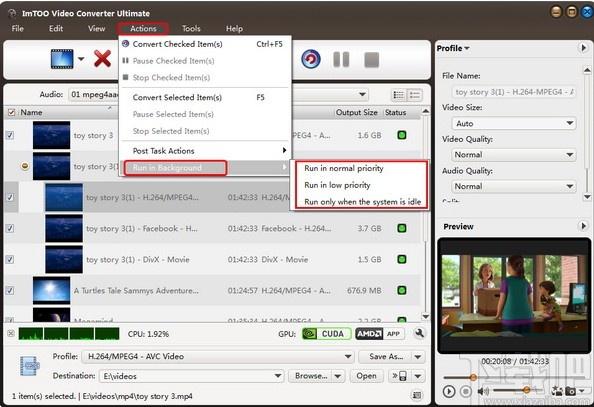Click the Add File filmstrip icon
The height and width of the screenshot is (407, 594).
point(62,59)
